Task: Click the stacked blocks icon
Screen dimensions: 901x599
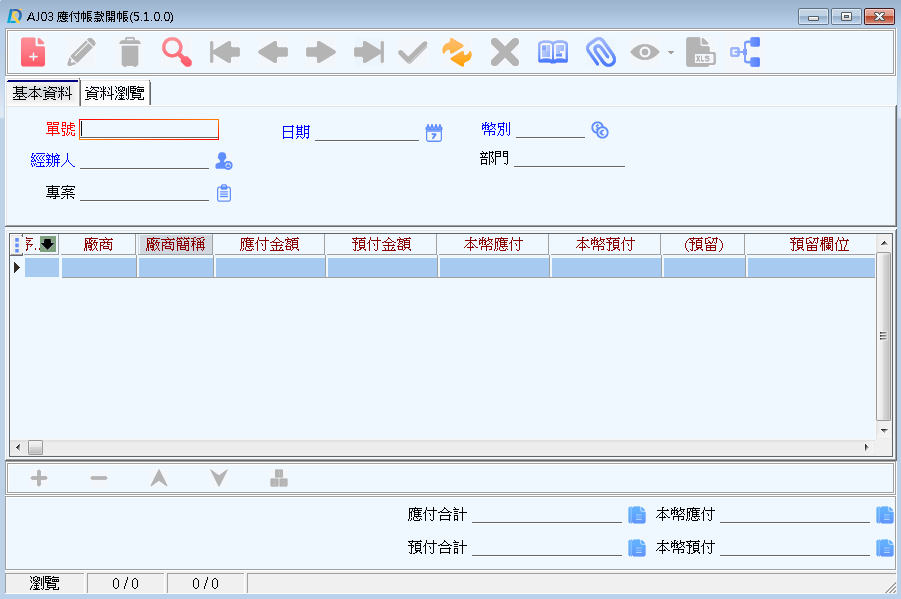Action: (279, 478)
